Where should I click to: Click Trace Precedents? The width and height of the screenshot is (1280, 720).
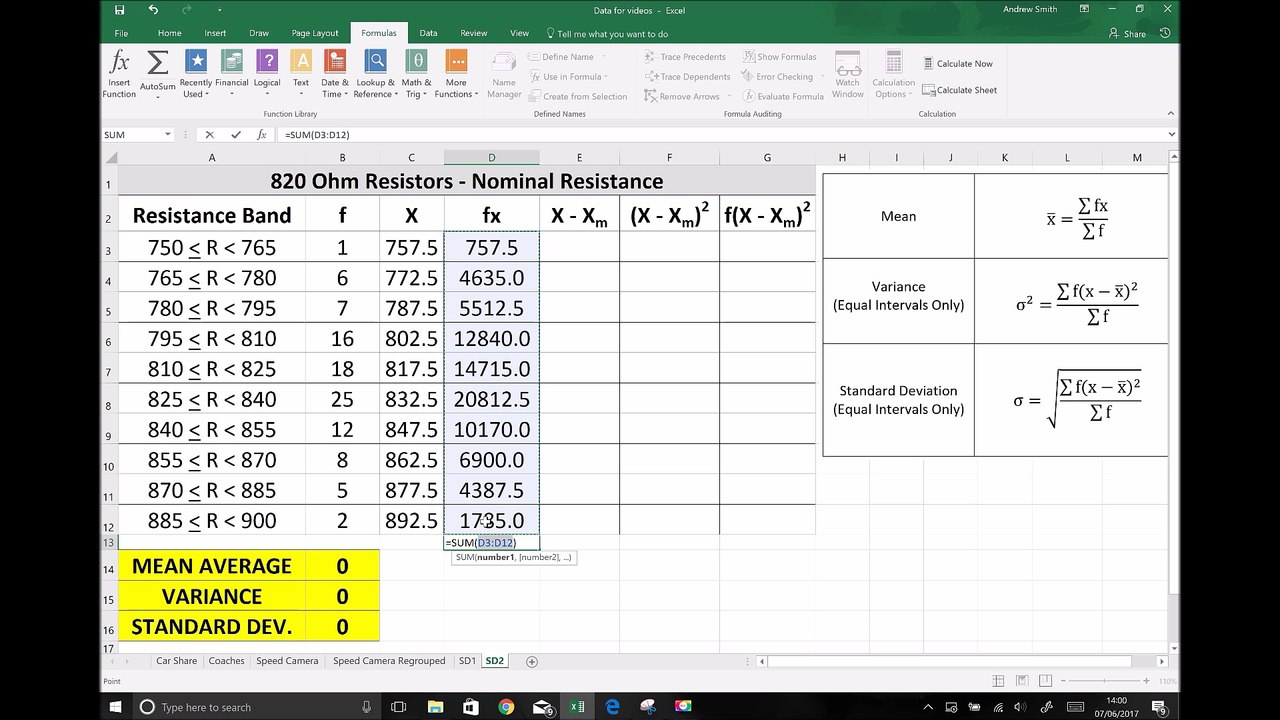(685, 57)
